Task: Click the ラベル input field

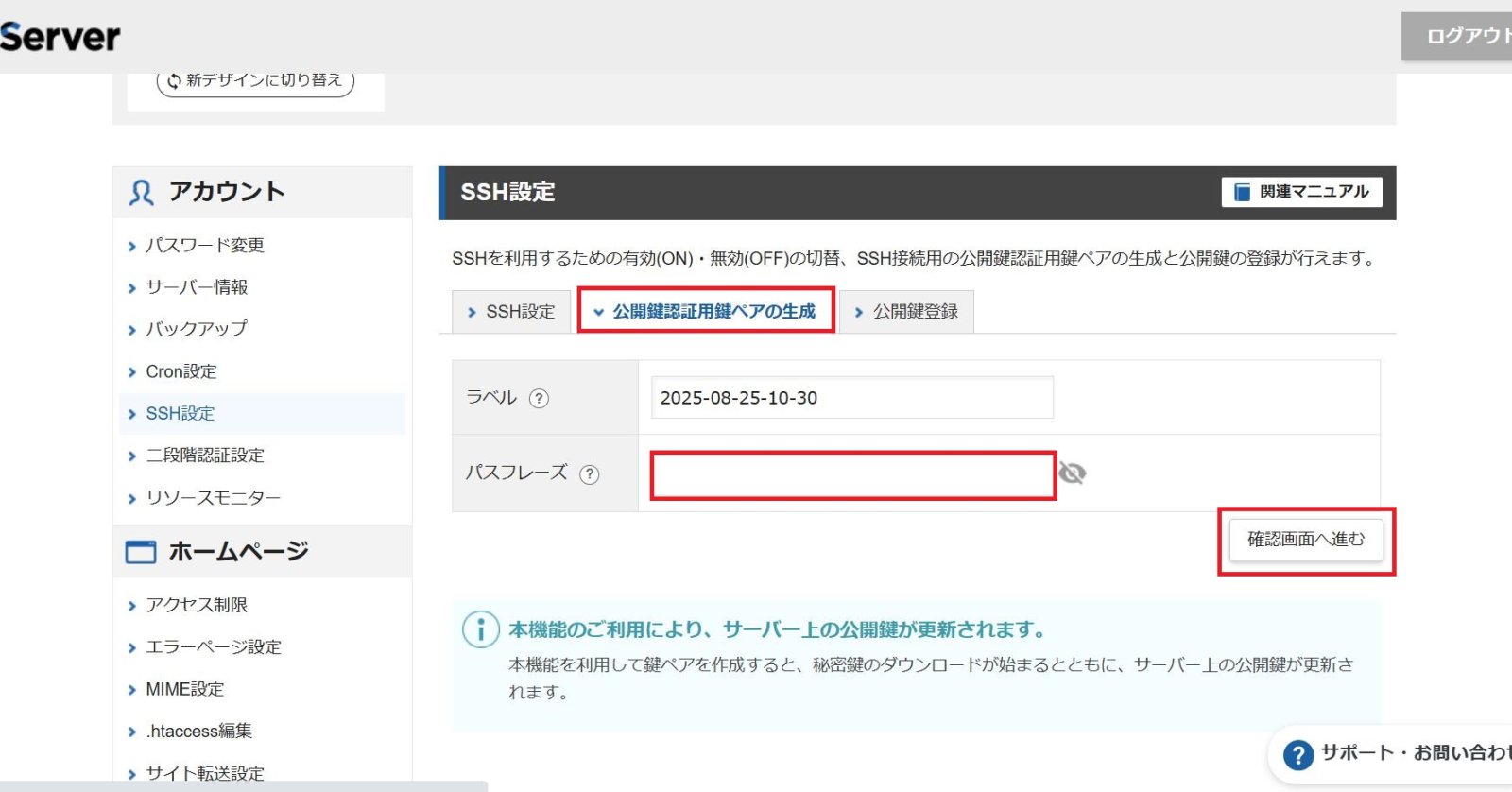Action: click(x=852, y=398)
